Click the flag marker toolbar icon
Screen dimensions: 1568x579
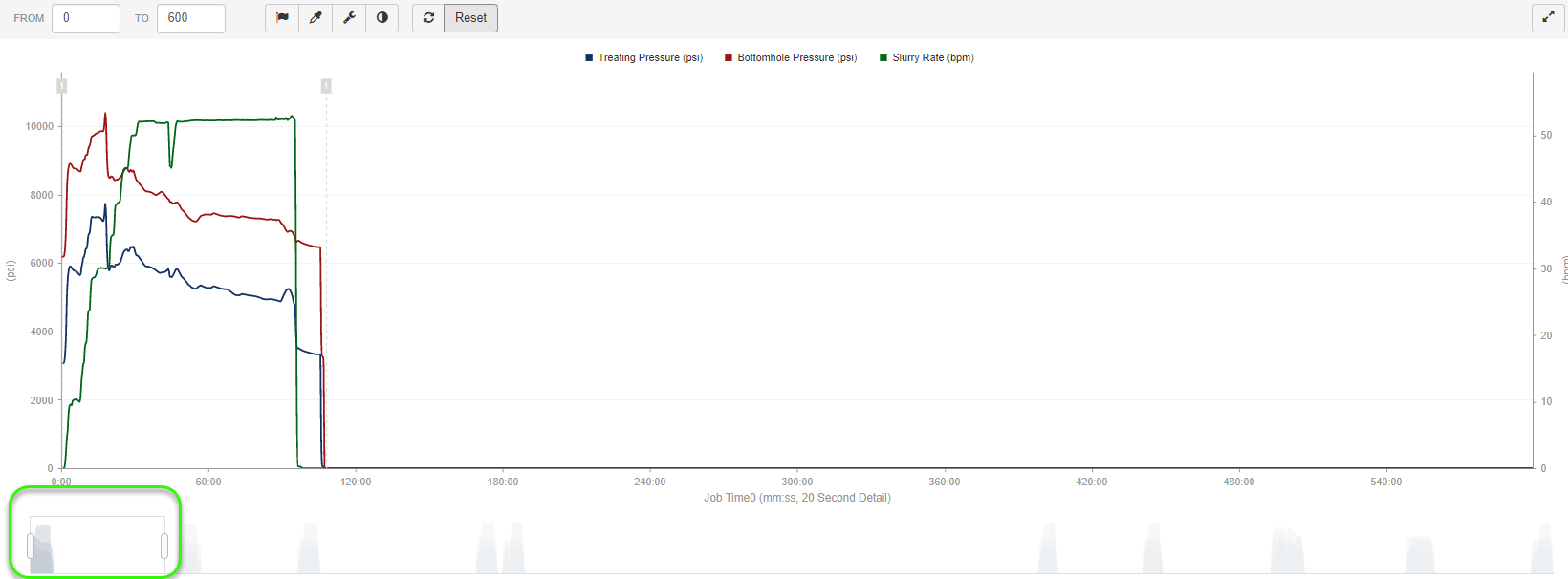(x=282, y=18)
